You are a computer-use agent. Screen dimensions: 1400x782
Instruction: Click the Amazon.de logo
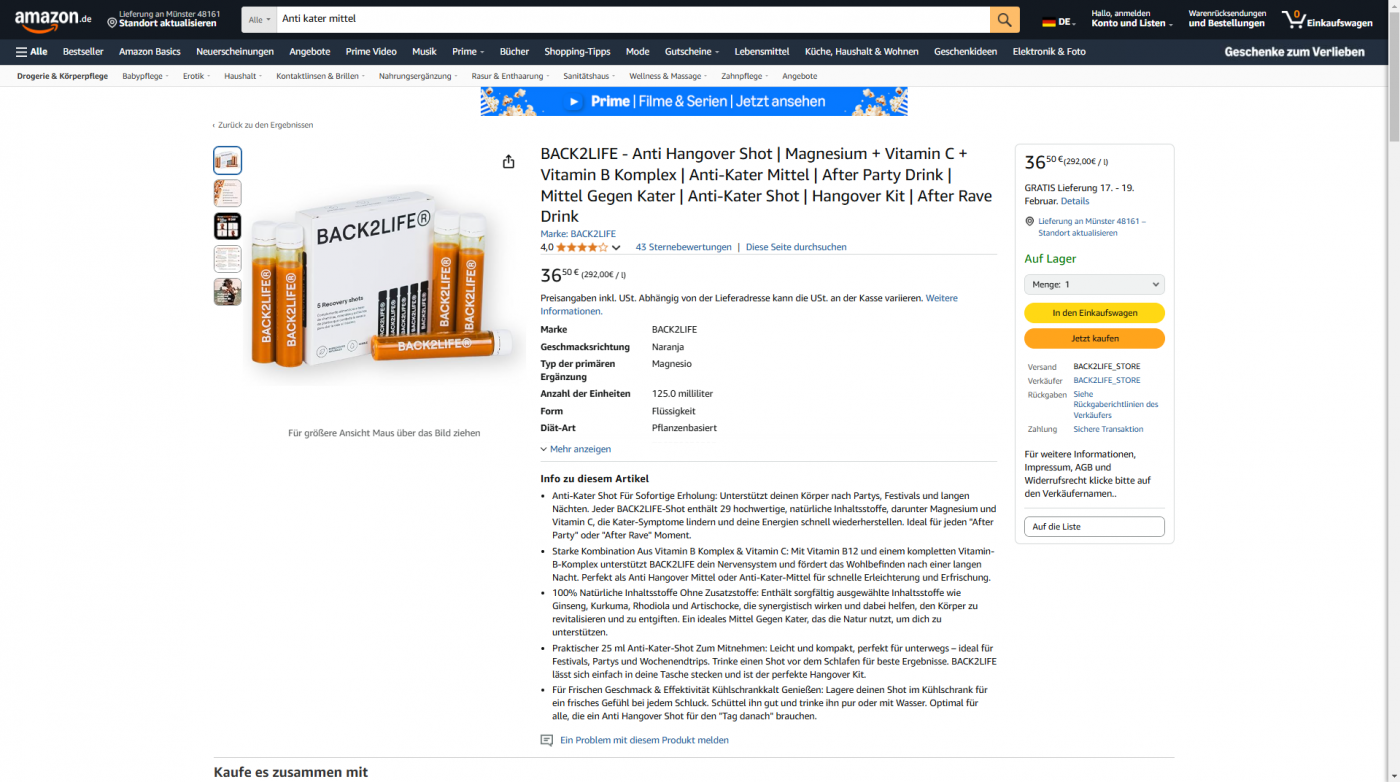coord(53,20)
